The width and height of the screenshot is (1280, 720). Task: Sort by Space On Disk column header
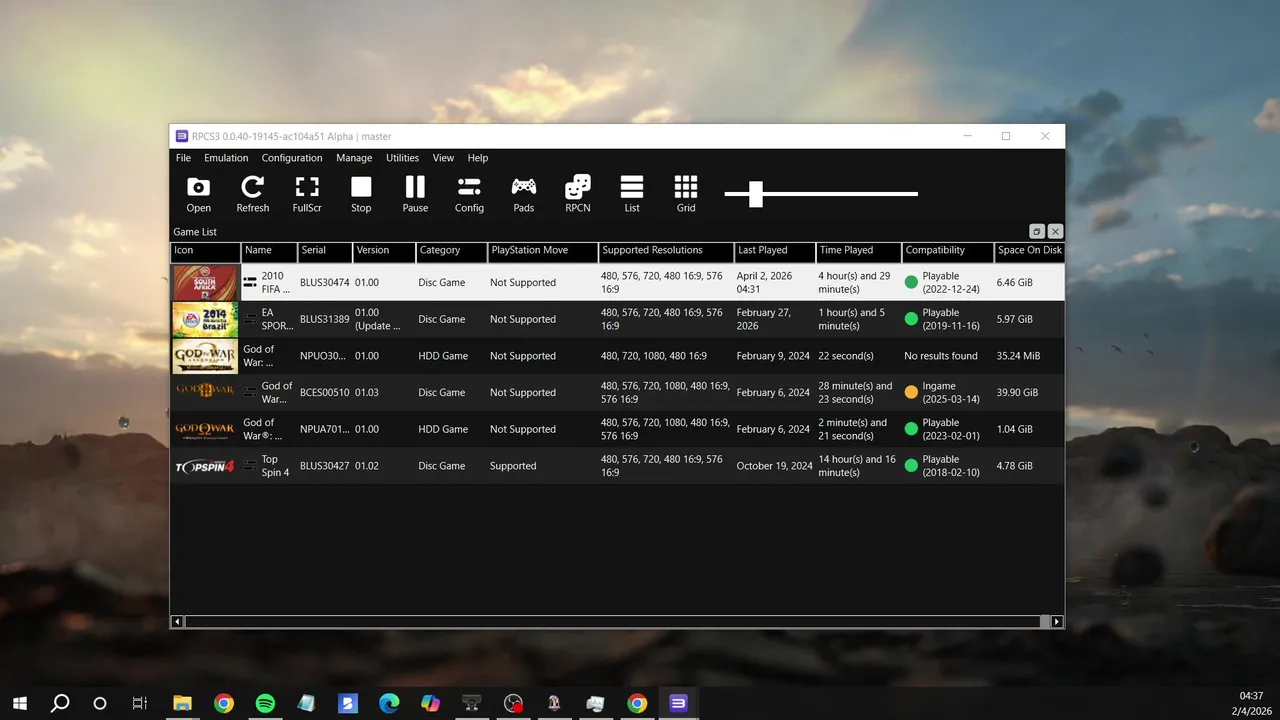click(1030, 251)
